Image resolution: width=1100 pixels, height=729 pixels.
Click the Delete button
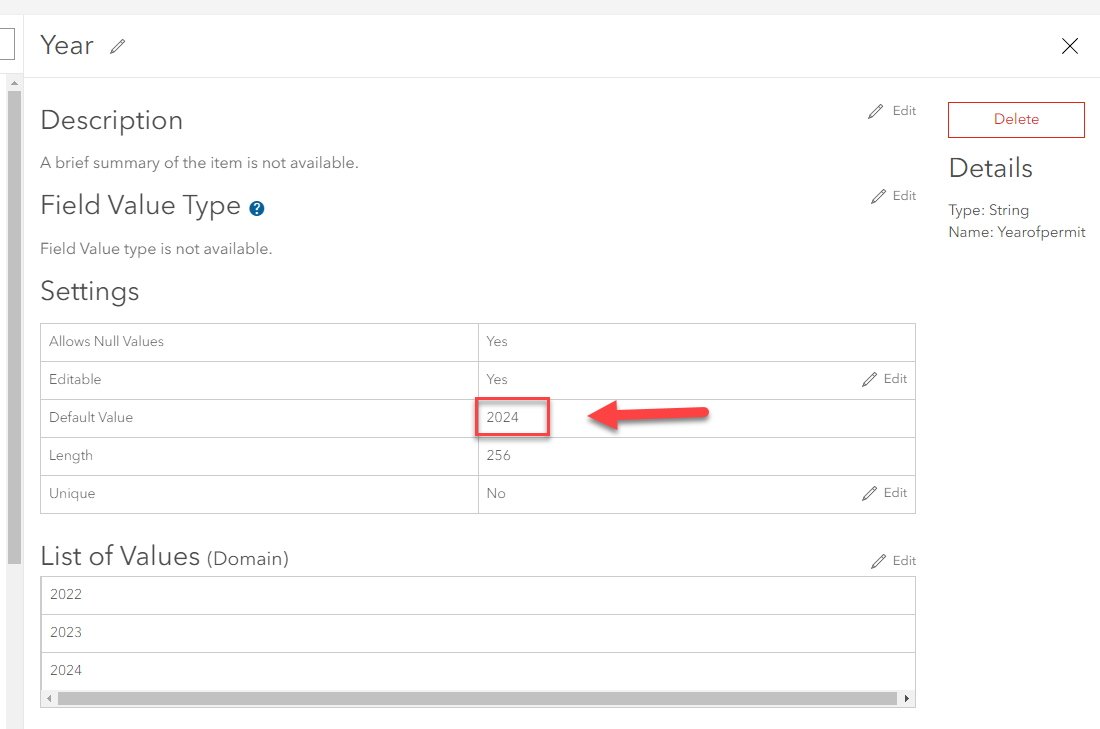point(1016,119)
